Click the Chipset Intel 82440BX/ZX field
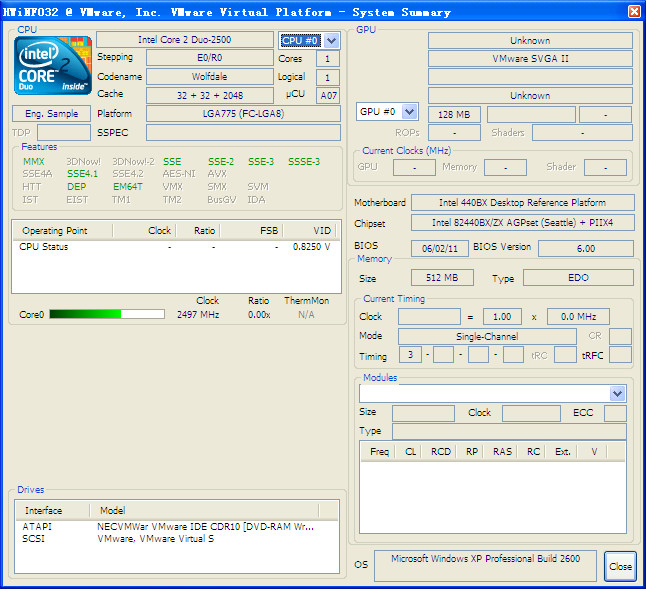The width and height of the screenshot is (646, 589). [x=522, y=223]
